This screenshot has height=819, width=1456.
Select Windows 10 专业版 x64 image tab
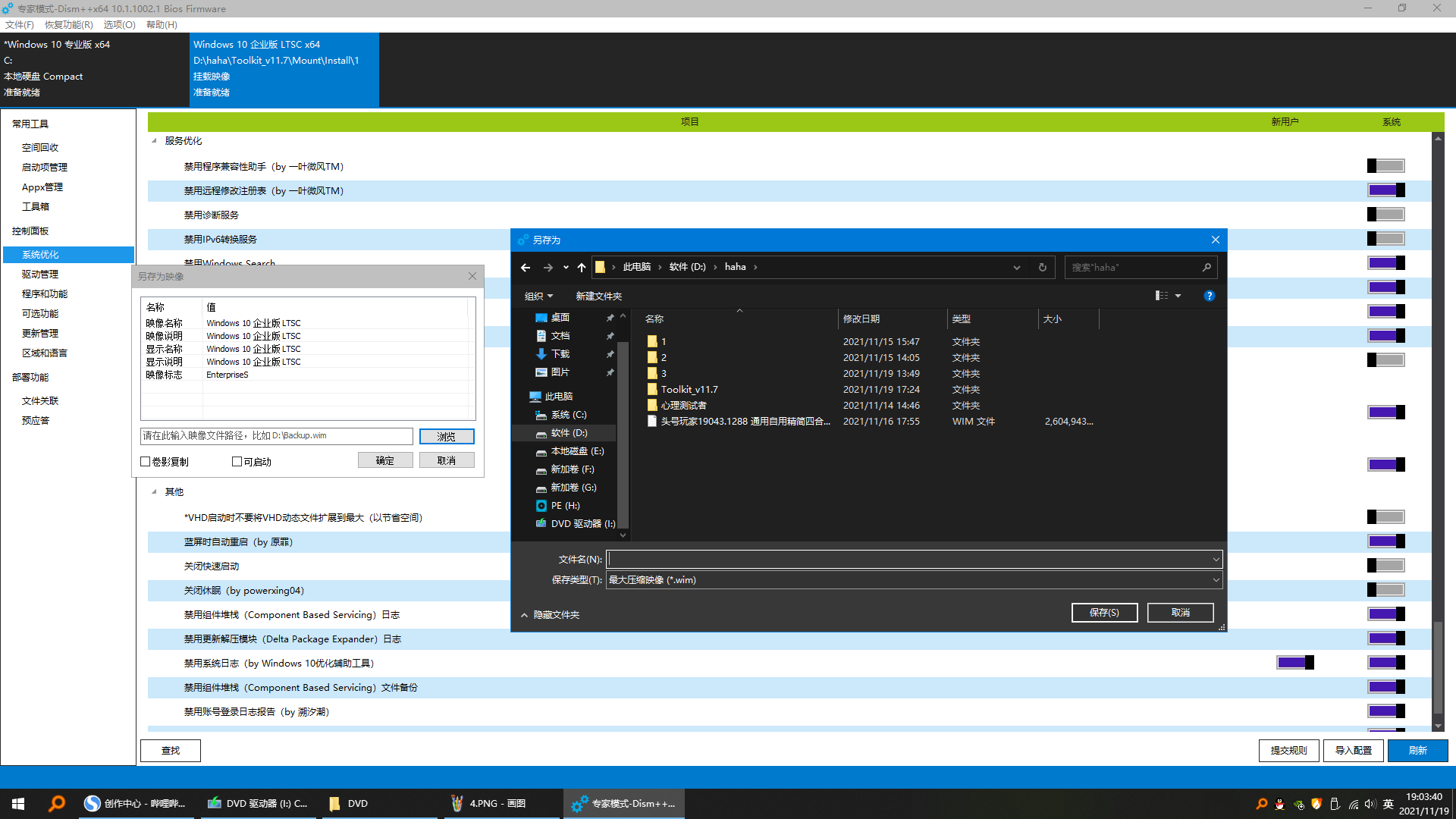coord(95,69)
